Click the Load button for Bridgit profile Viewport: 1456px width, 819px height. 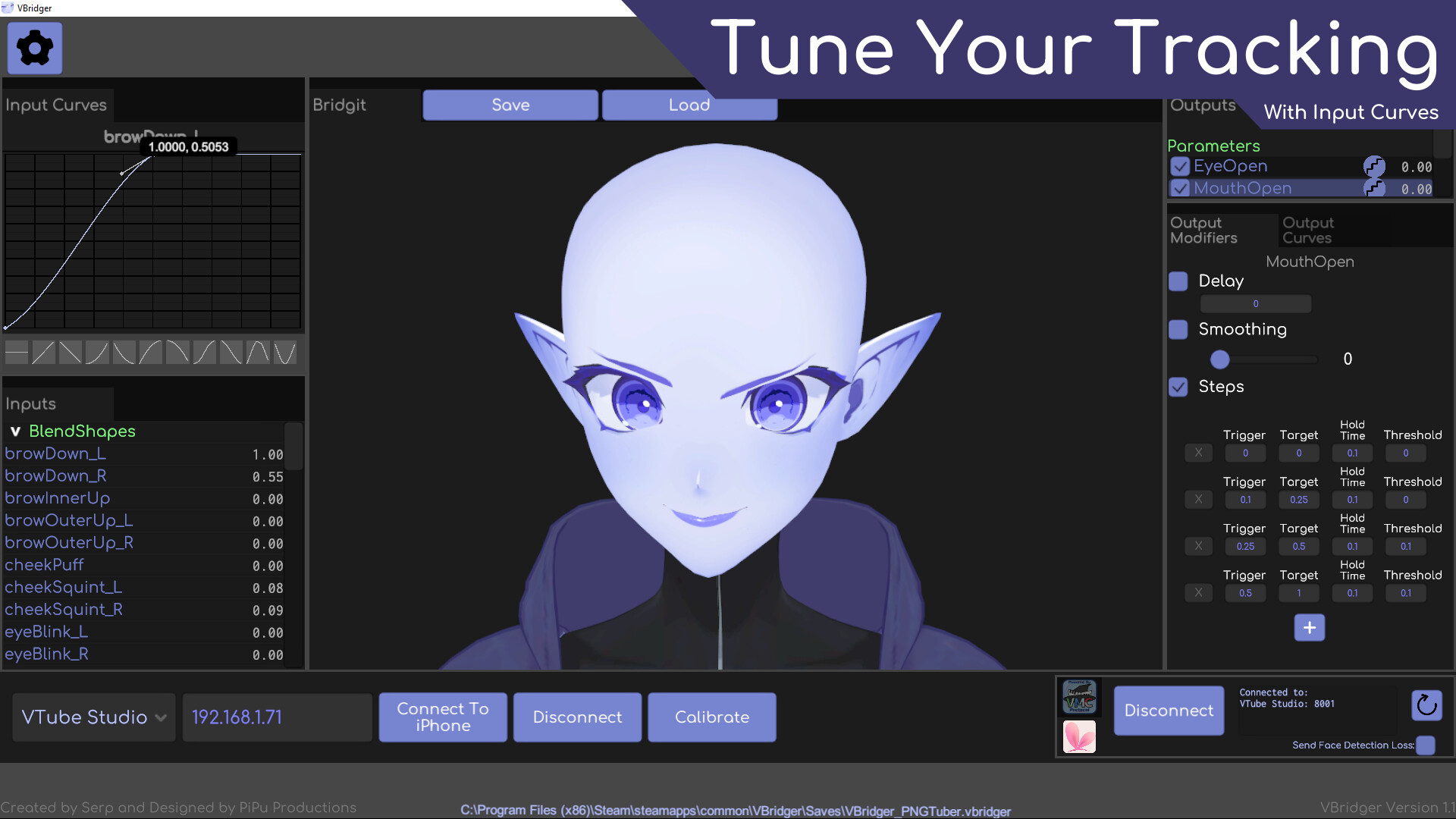tap(689, 105)
